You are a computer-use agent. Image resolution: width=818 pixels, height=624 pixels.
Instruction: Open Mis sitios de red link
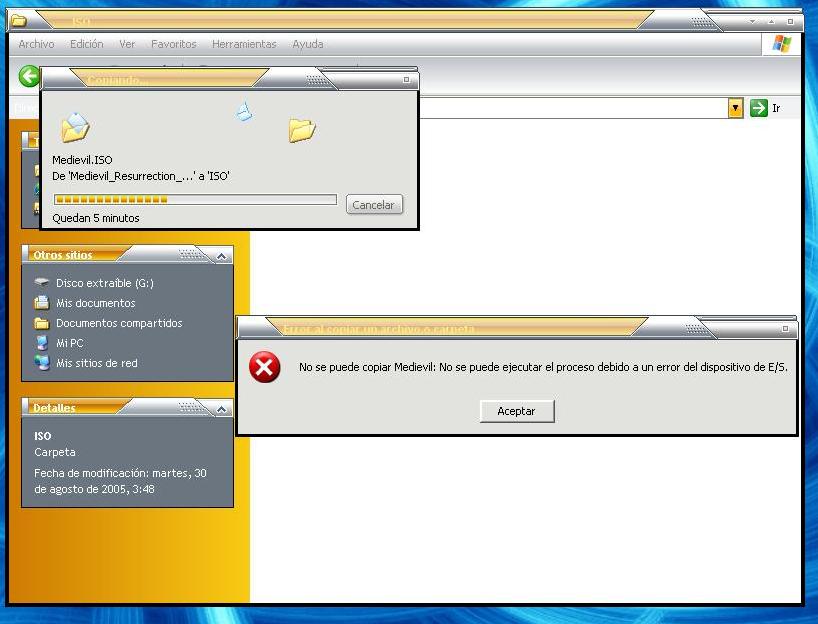click(x=97, y=363)
